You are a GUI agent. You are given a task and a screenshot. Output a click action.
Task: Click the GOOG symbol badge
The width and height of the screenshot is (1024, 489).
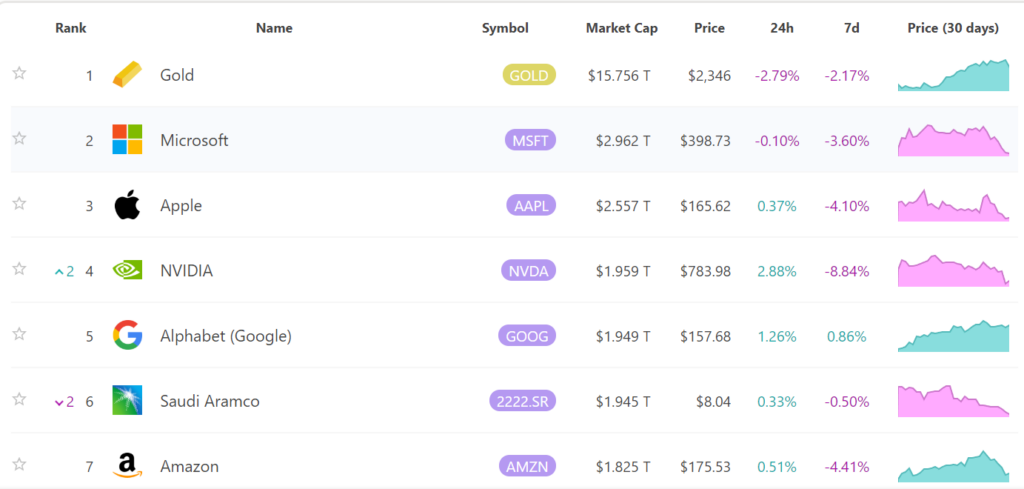point(527,336)
